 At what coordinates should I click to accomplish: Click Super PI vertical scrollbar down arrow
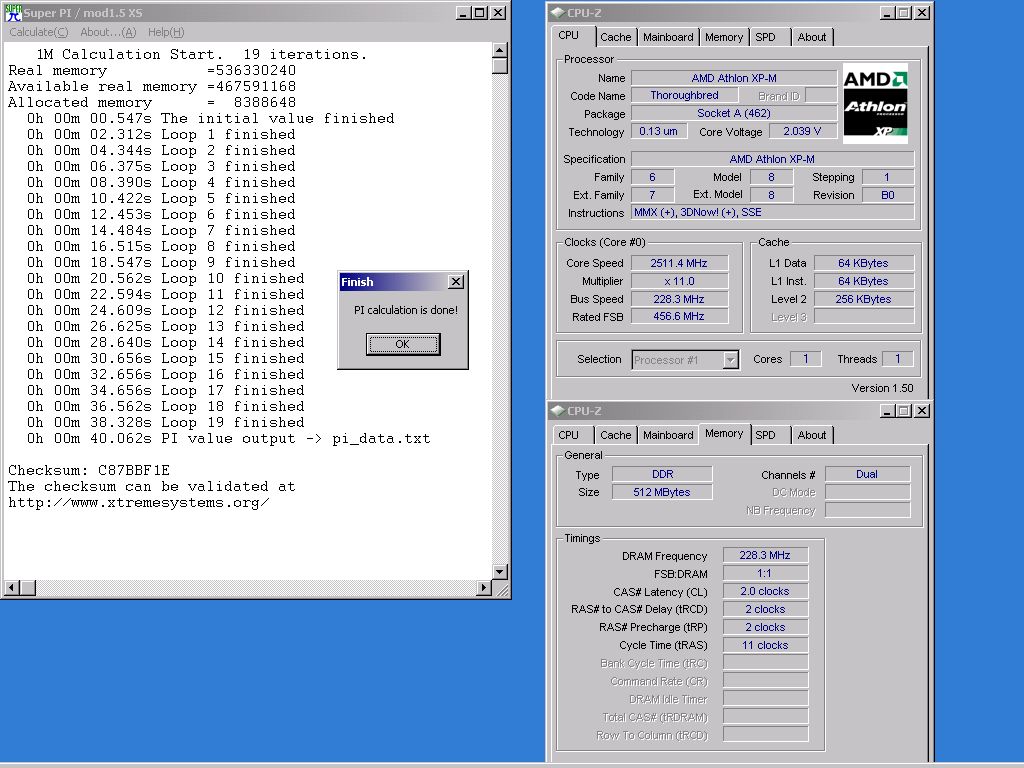click(500, 572)
